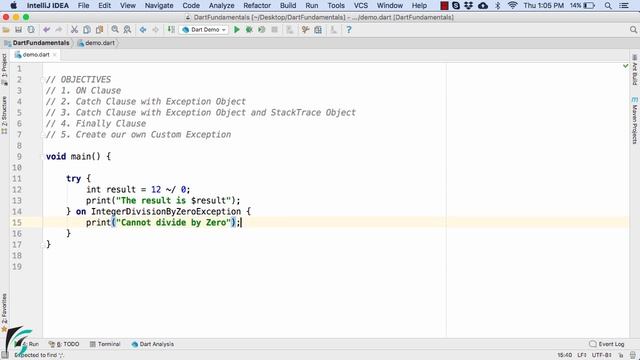
Task: Click the LF line separator selector
Action: 582,355
